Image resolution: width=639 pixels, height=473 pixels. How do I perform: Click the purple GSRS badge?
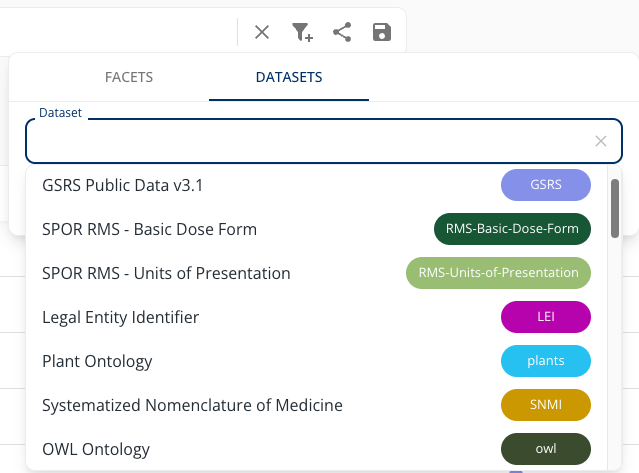pyautogui.click(x=545, y=185)
